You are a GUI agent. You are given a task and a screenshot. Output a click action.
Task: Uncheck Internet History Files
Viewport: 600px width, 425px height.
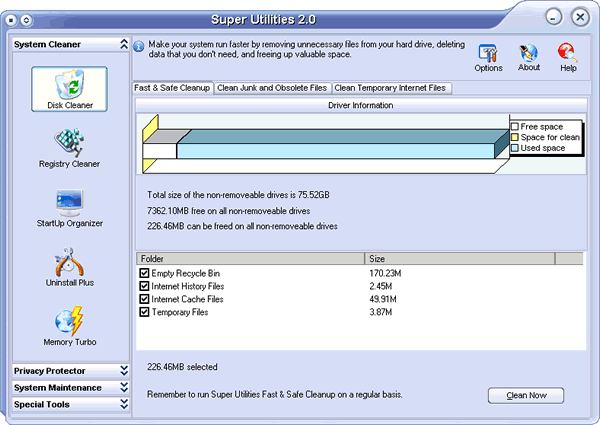coord(144,286)
